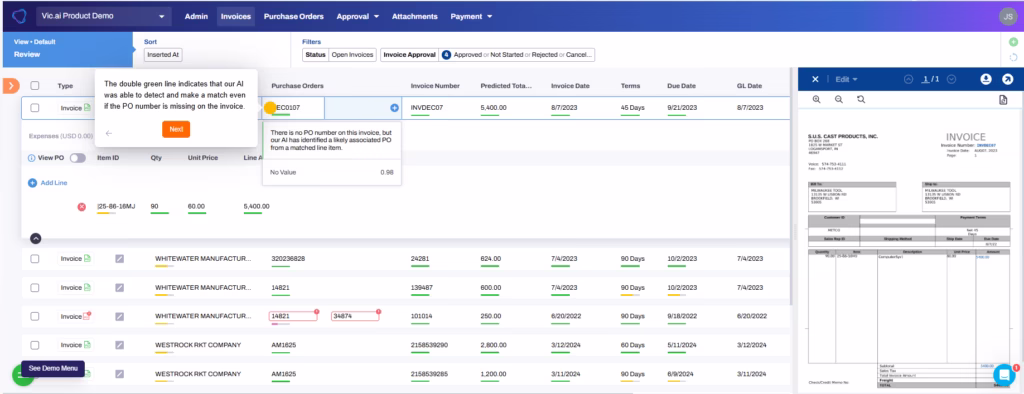
Task: Toggle the View PO switch
Action: click(78, 158)
